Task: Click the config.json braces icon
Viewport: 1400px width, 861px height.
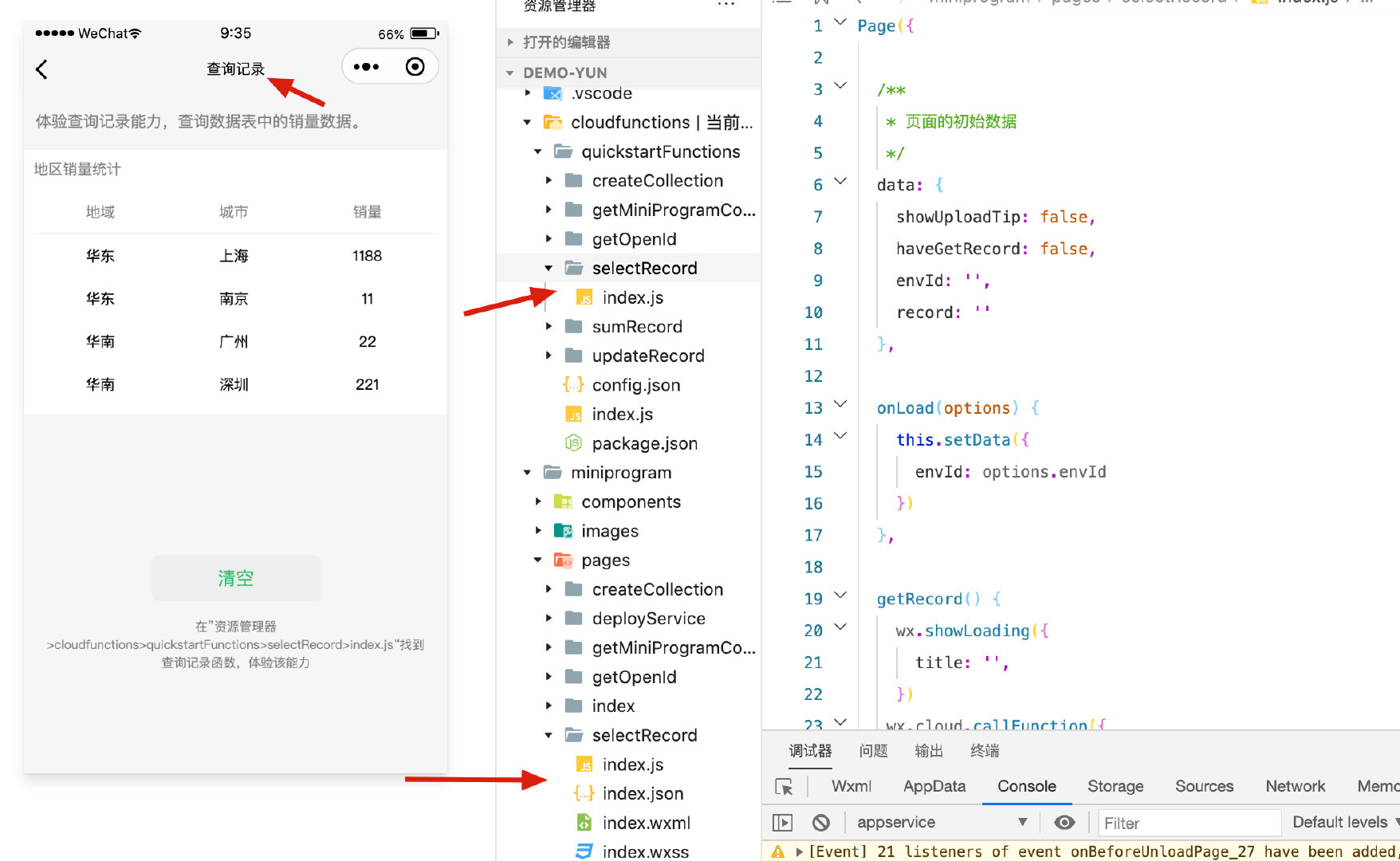Action: (x=573, y=384)
